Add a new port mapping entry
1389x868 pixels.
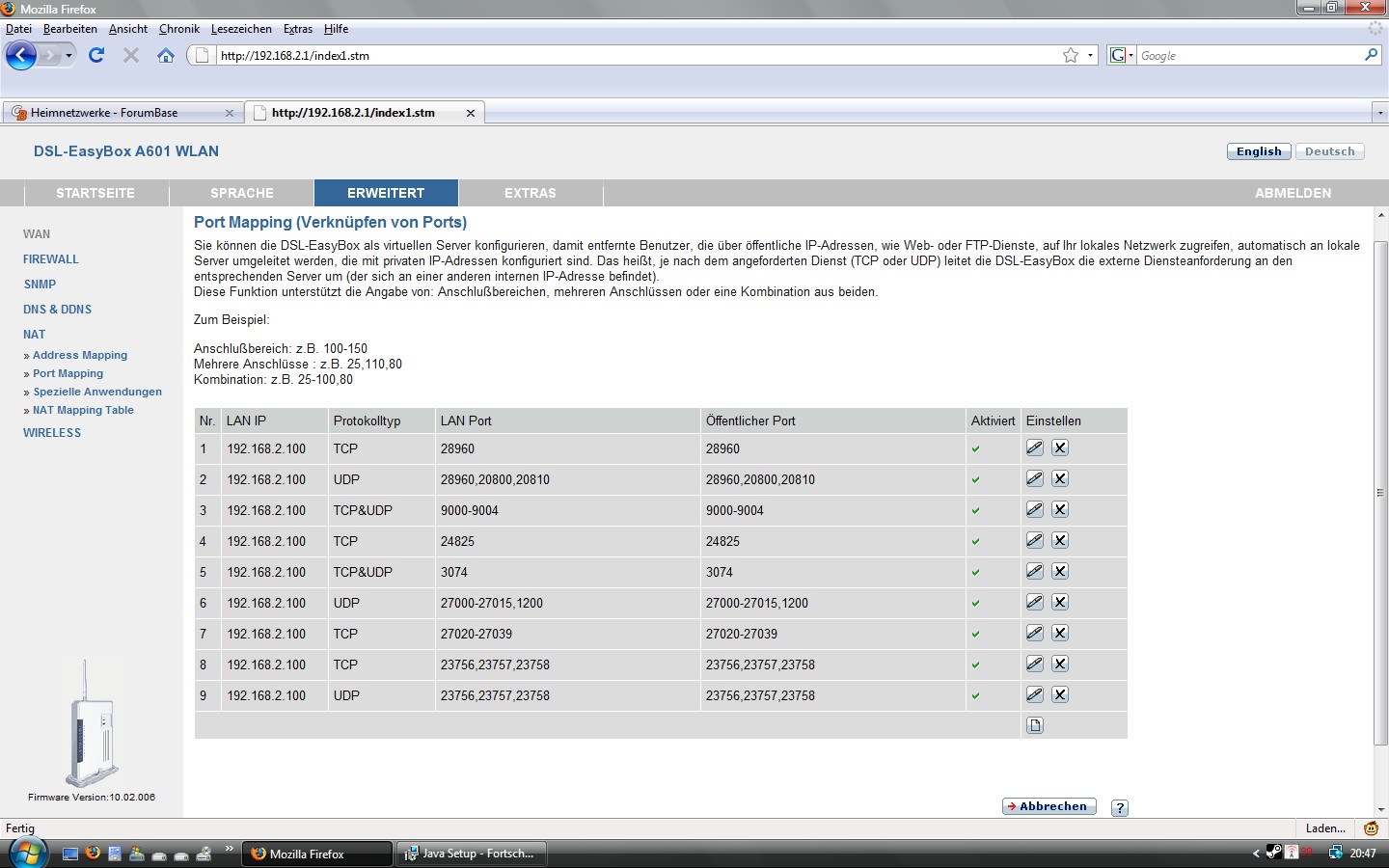click(x=1035, y=725)
